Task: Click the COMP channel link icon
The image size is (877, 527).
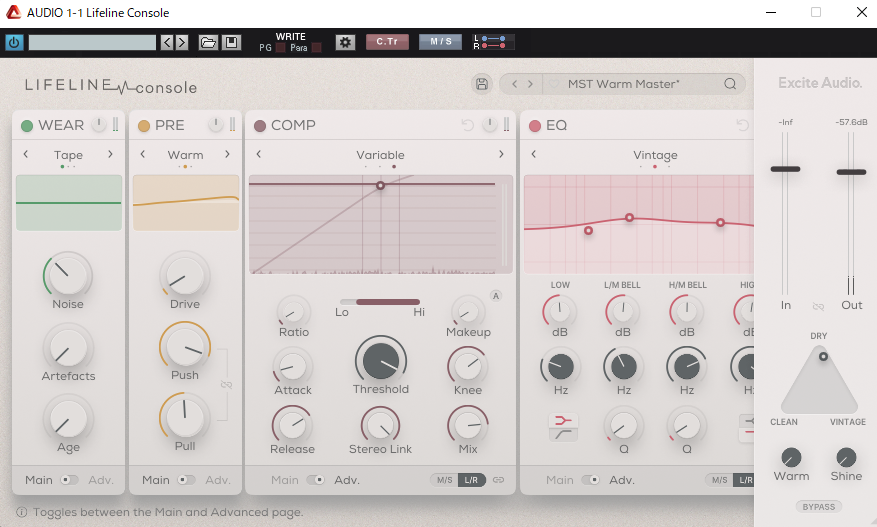Action: (498, 480)
